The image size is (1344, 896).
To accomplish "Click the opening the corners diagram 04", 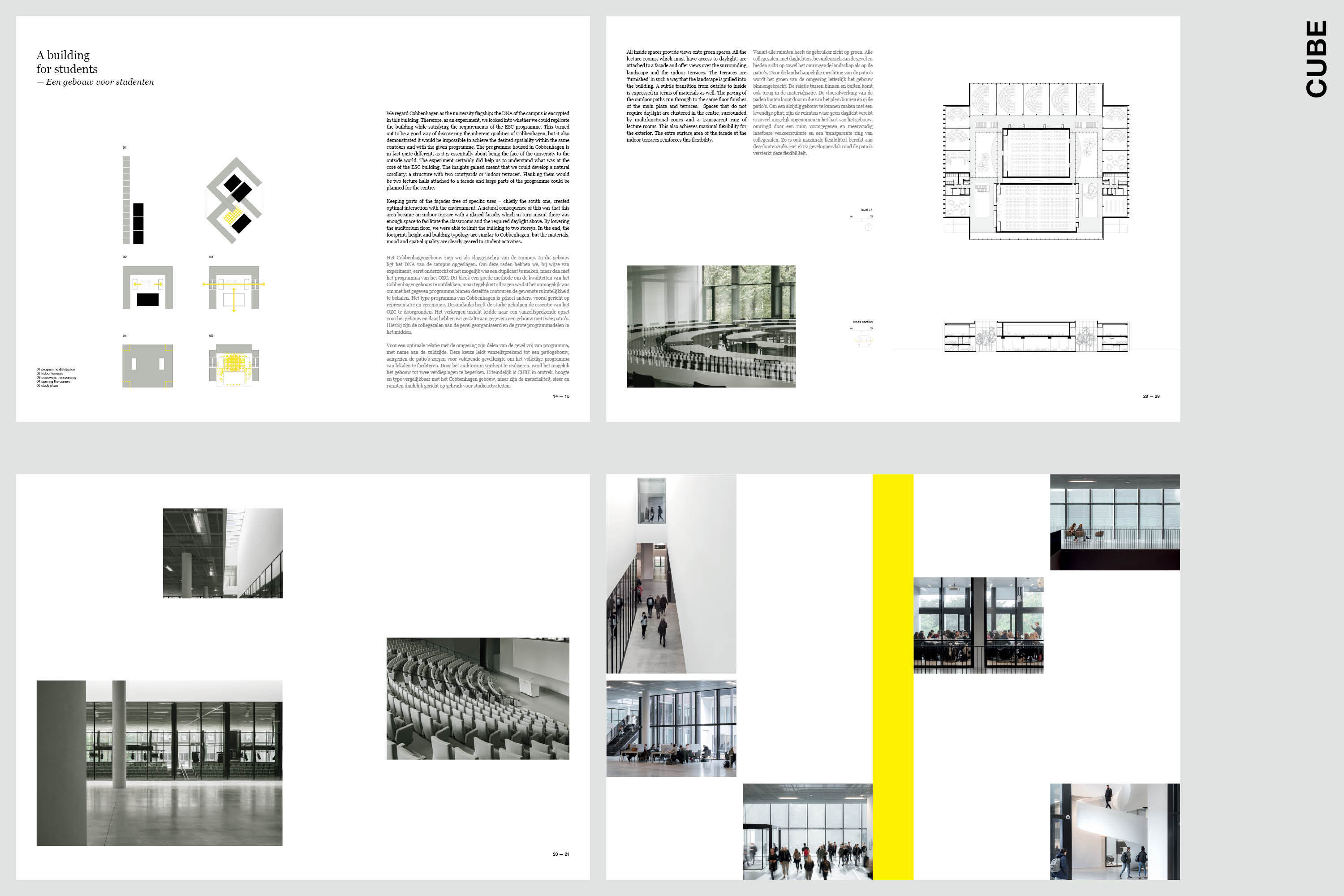I will pyautogui.click(x=147, y=366).
